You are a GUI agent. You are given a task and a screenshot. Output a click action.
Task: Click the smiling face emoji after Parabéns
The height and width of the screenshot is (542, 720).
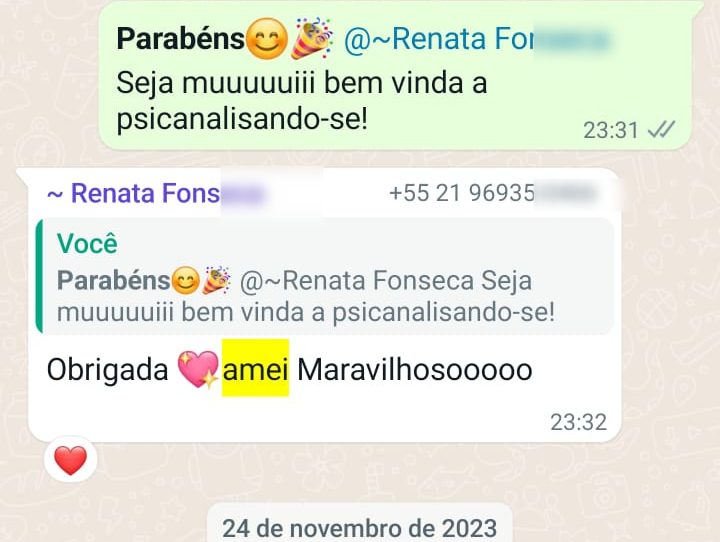(x=267, y=39)
